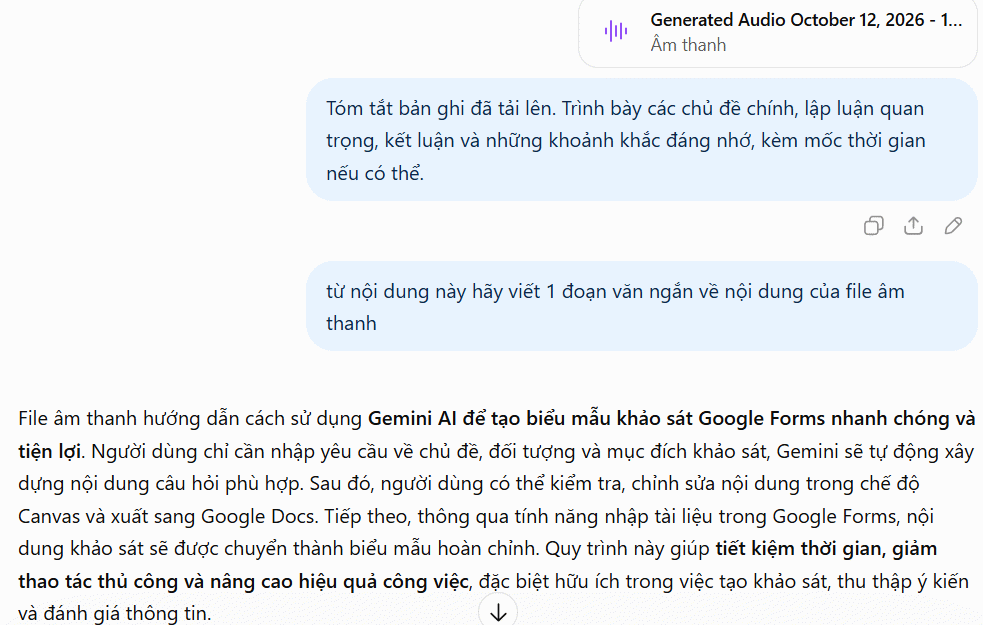This screenshot has width=983, height=625.
Task: Click the response line beginning 'Canvas và xuất sang'
Action: [476, 516]
